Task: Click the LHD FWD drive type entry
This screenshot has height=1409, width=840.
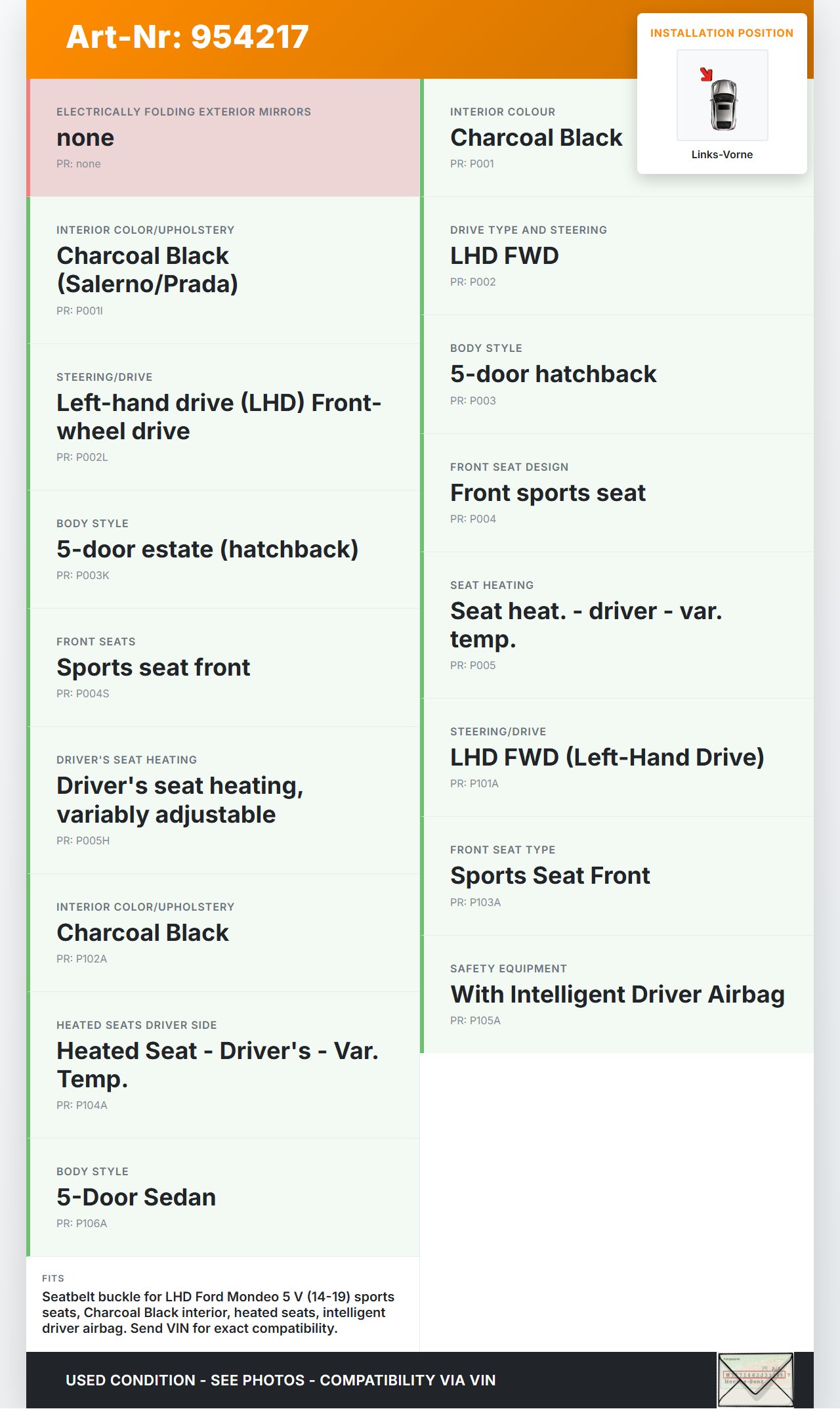Action: (x=504, y=256)
